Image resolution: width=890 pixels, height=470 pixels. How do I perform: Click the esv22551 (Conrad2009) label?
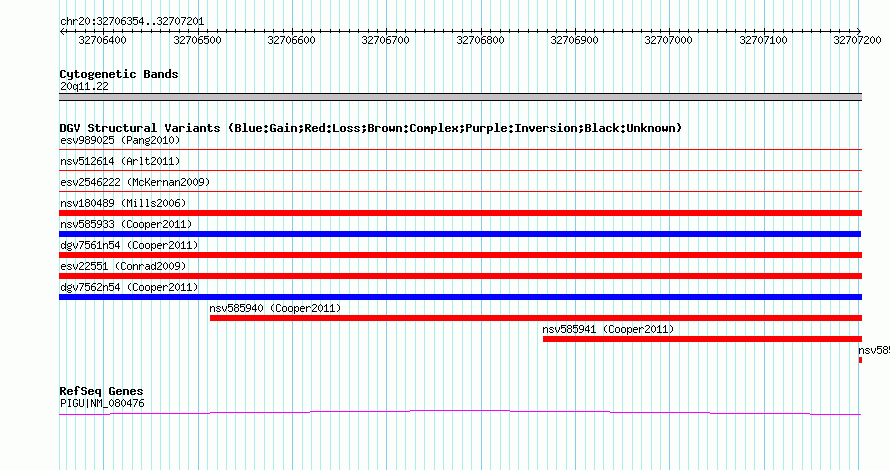123,266
